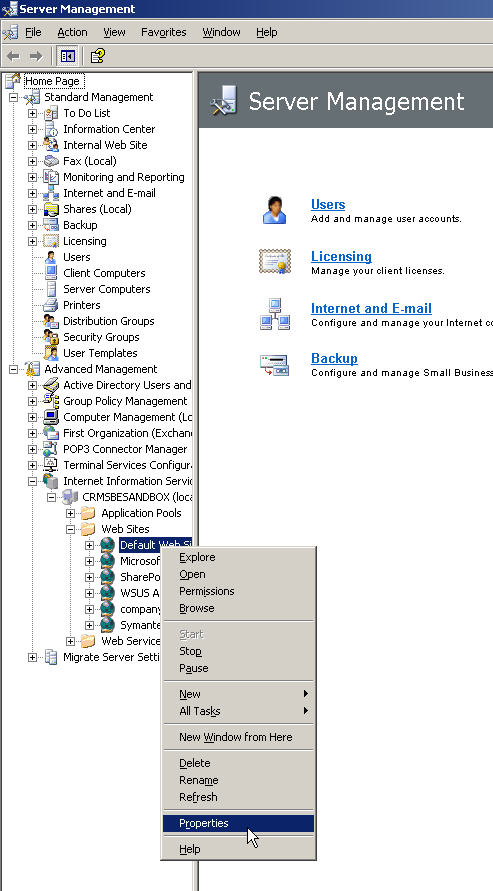
Task: Select the Users person icon in right pane
Action: click(275, 210)
